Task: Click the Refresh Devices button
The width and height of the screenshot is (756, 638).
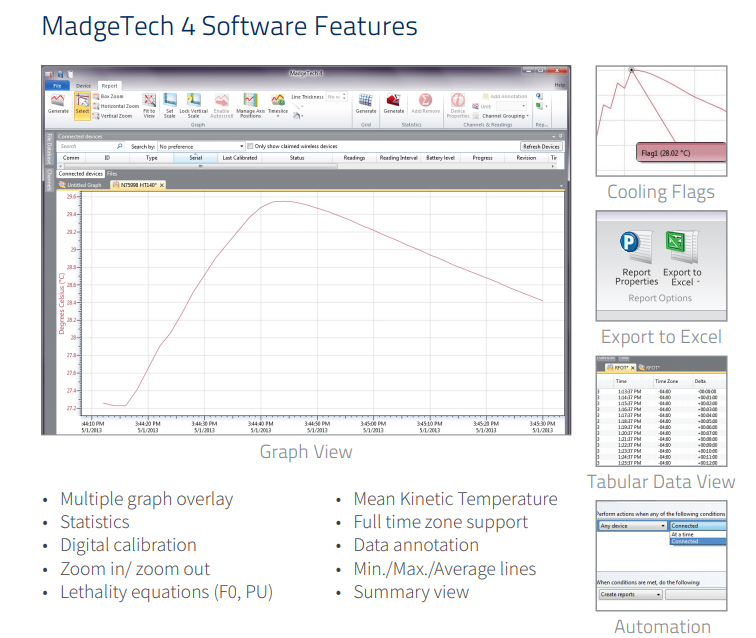Action: 541,146
